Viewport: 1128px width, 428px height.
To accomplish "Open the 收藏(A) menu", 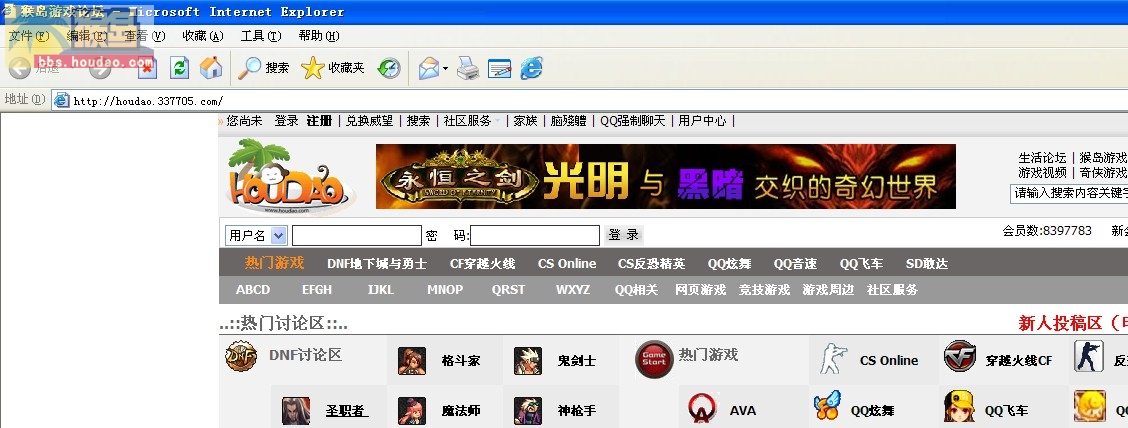I will 203,36.
